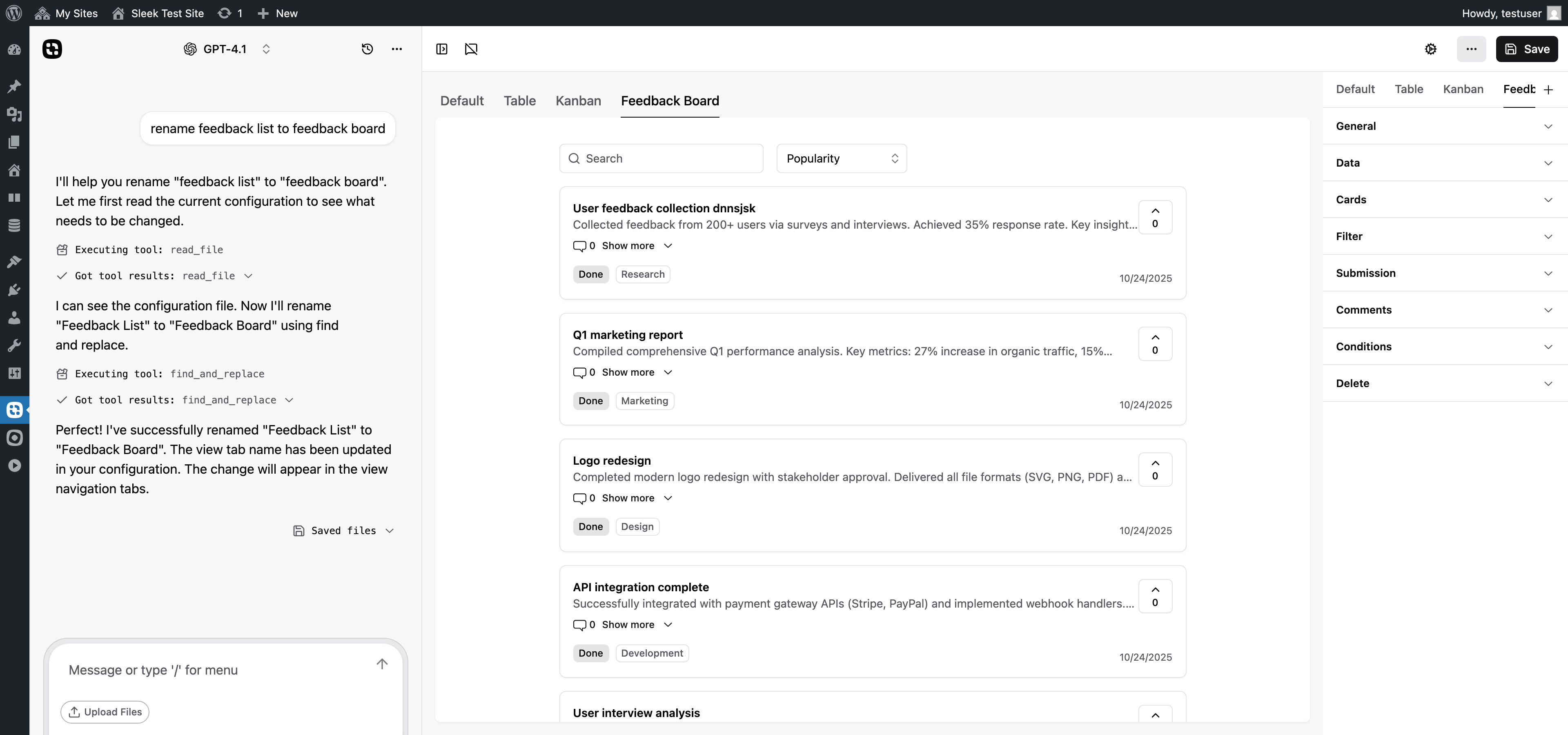Screen dimensions: 1568x735
Task: Click the settings gear icon
Action: [1430, 49]
